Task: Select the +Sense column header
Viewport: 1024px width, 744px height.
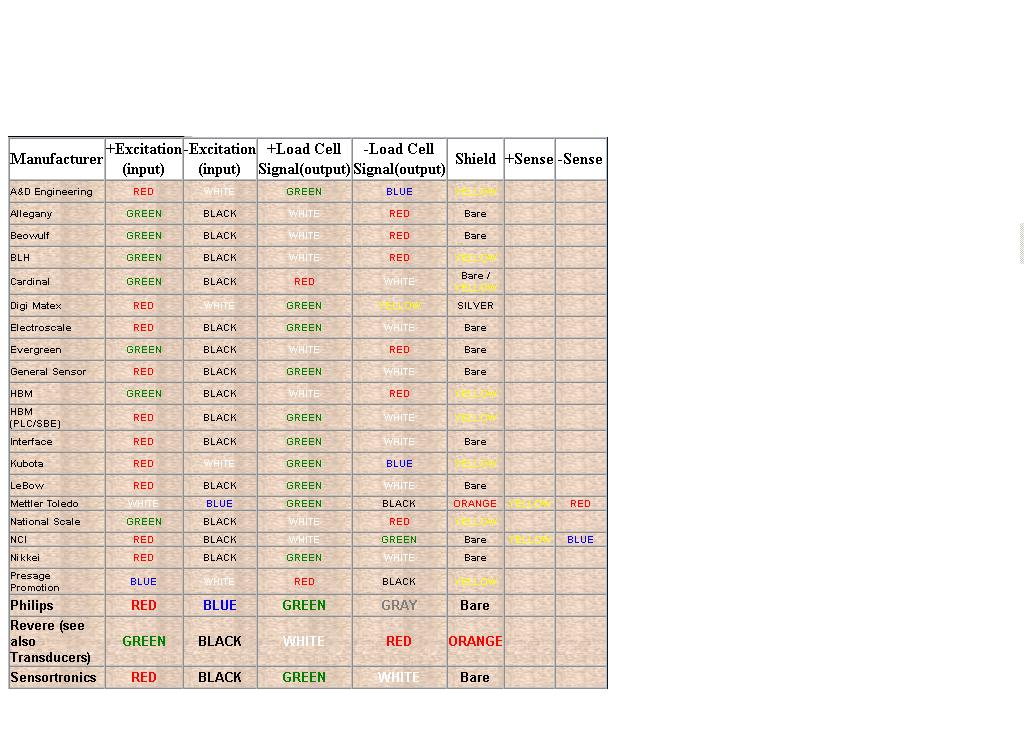Action: tap(529, 159)
